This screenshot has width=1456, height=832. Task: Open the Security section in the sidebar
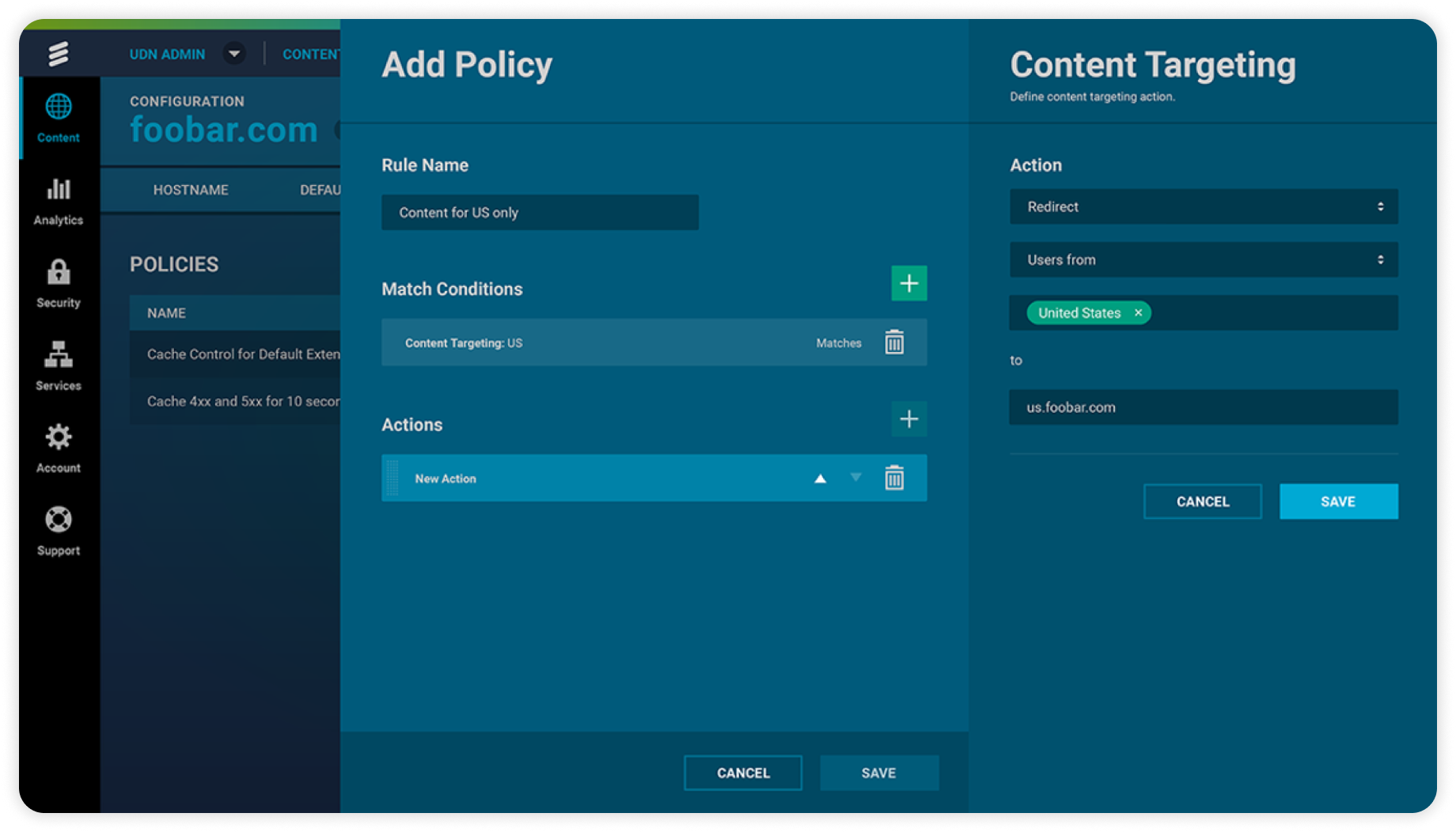[59, 283]
